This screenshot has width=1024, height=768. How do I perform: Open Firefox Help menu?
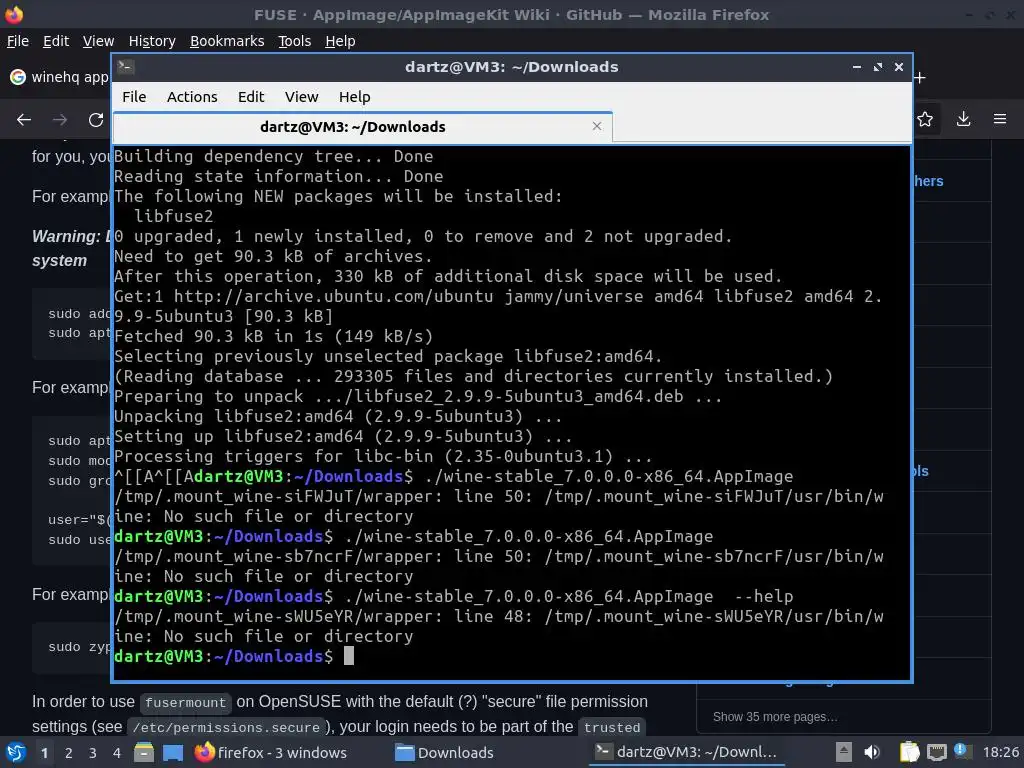[x=340, y=41]
